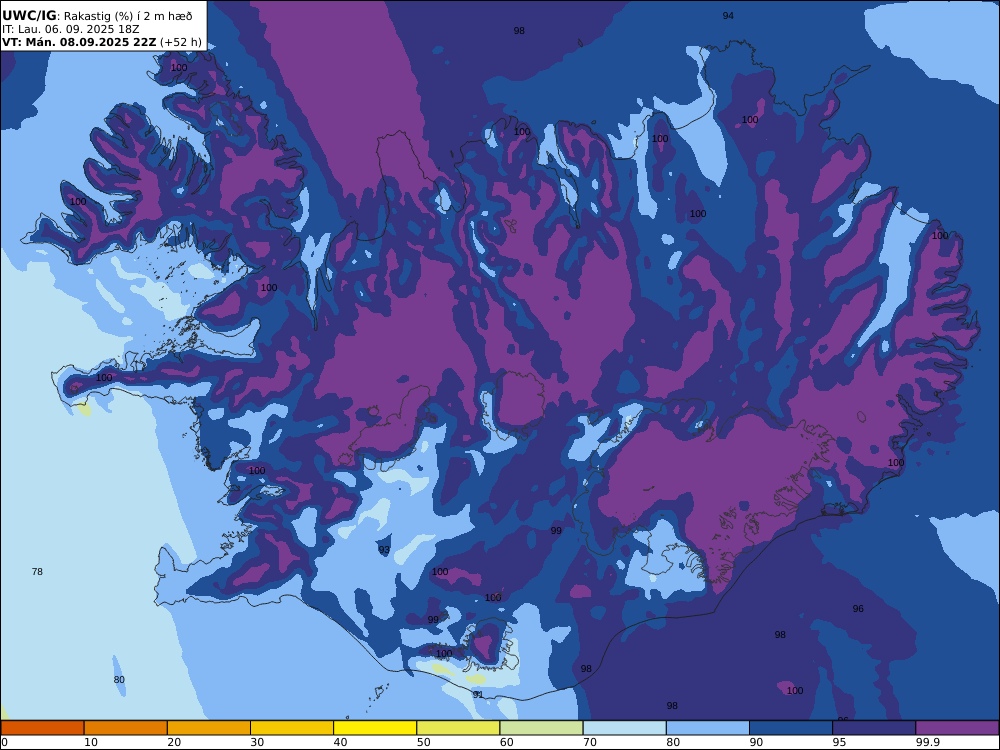Click the '93' humidity value on the map
Image resolution: width=1000 pixels, height=750 pixels.
click(x=384, y=549)
